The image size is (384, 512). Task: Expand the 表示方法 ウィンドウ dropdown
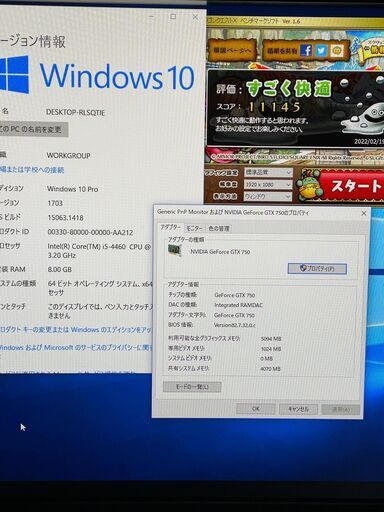268,197
